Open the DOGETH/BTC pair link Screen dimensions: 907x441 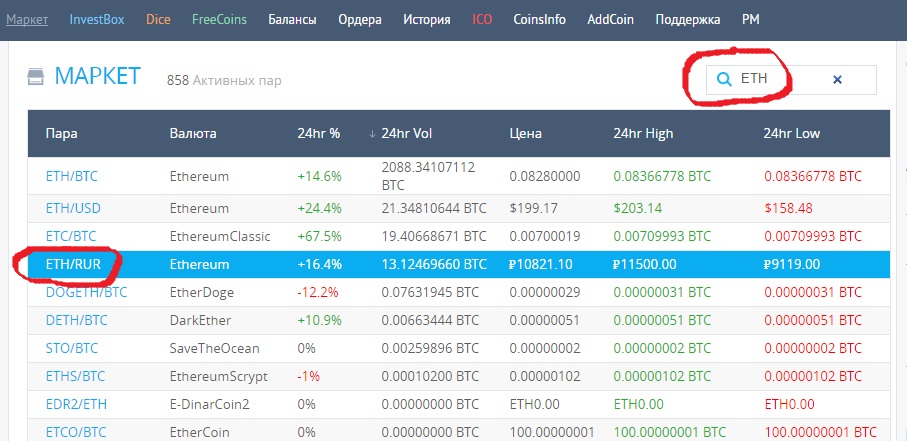click(86, 293)
